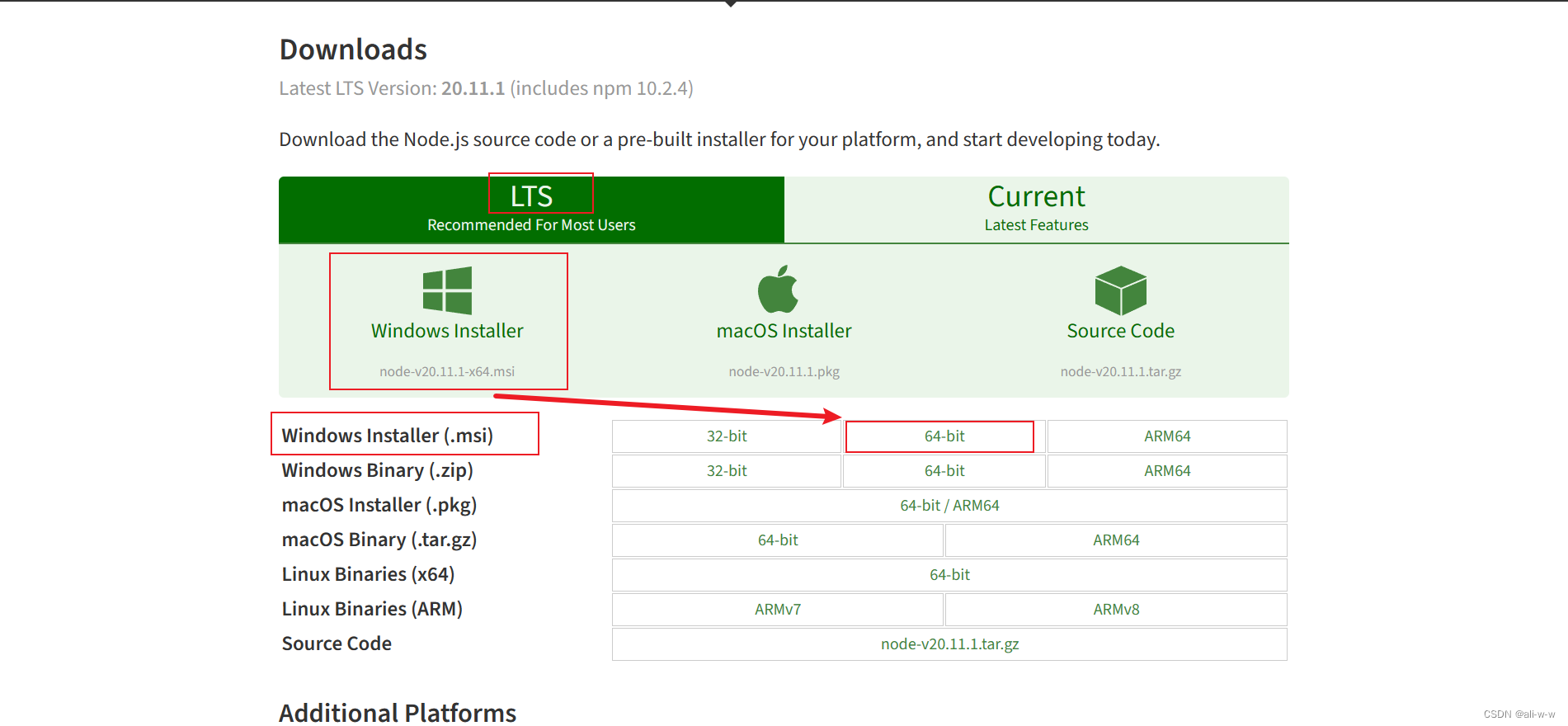Download ARM64 macOS Binary (.tar.gz)
The width and height of the screenshot is (1568, 726).
pyautogui.click(x=1116, y=540)
